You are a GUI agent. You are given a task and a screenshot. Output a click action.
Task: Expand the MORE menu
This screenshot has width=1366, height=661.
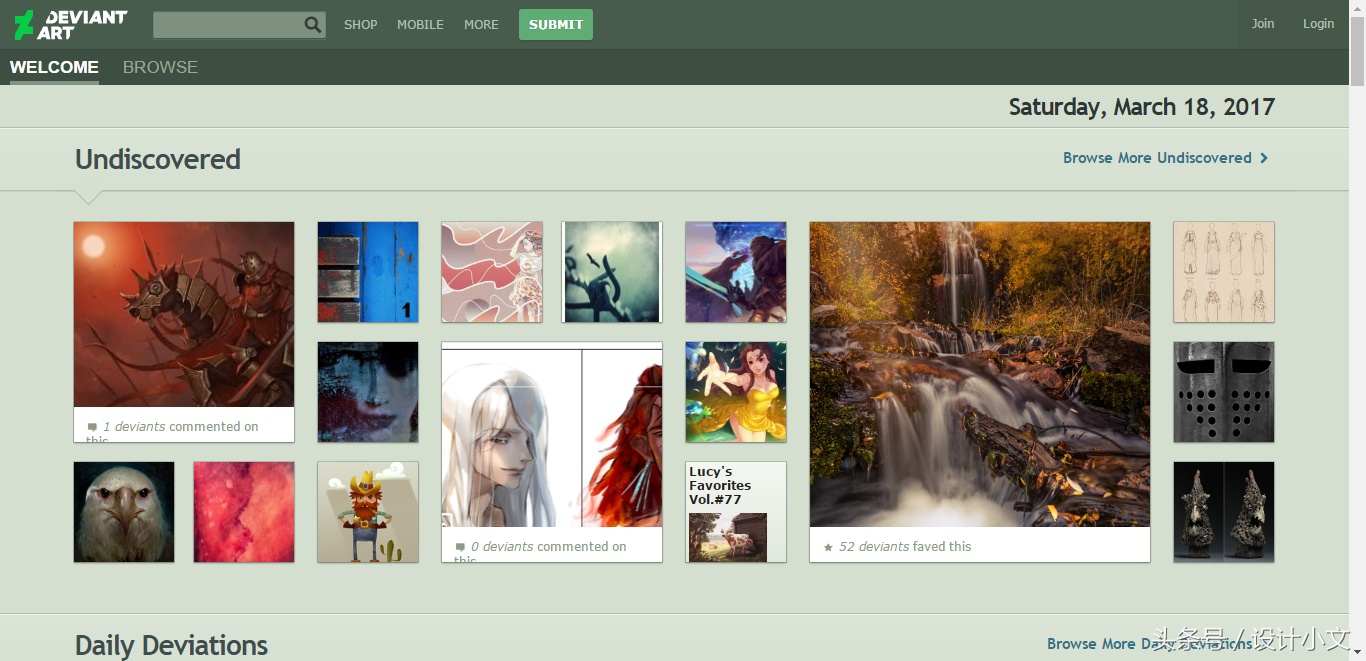[x=481, y=25]
